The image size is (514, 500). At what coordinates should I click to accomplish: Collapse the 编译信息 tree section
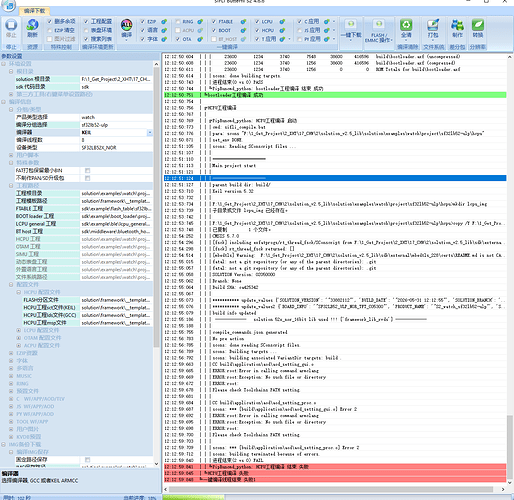tap(3, 102)
